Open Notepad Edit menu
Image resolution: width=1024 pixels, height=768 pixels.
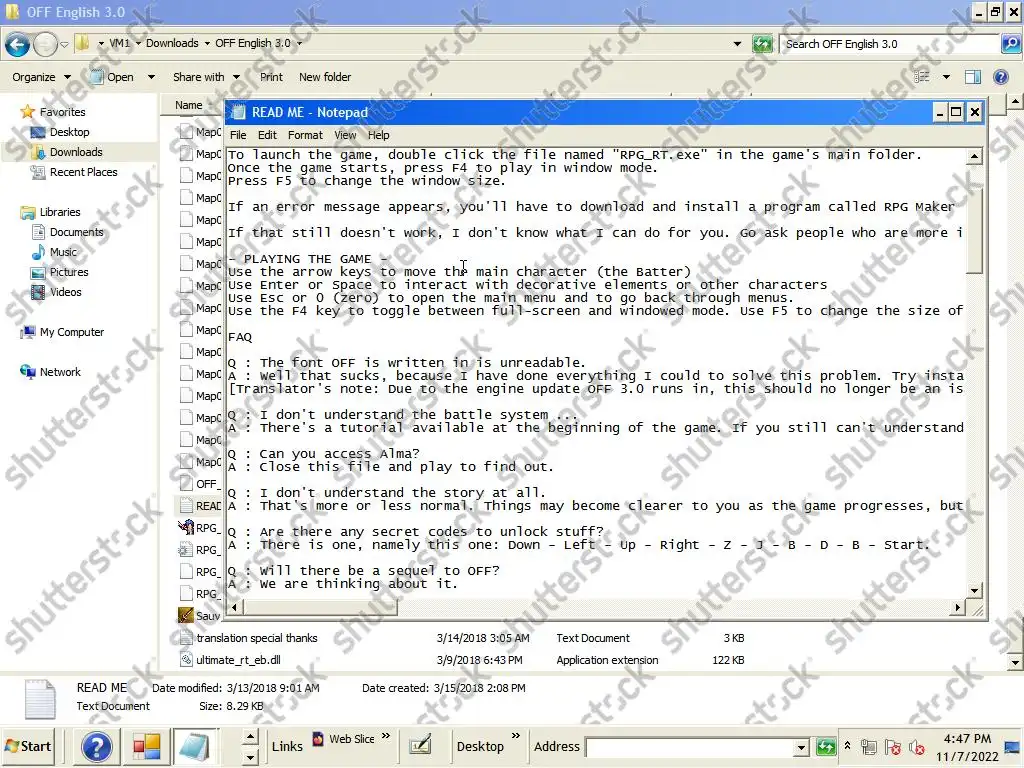point(267,135)
